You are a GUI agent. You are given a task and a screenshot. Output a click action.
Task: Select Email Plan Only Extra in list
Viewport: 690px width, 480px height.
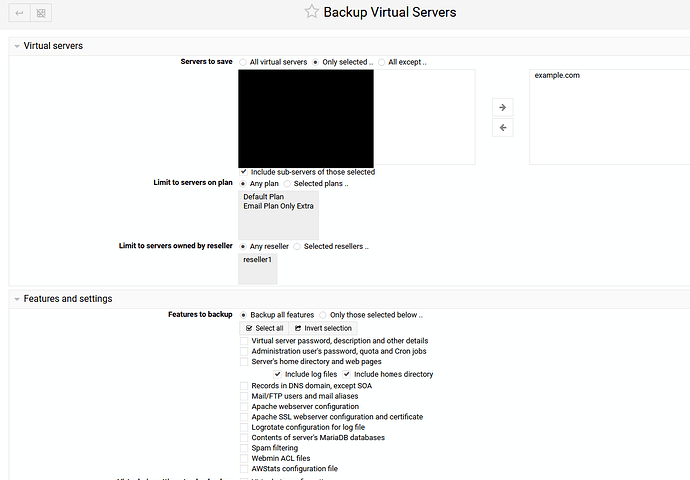(279, 206)
